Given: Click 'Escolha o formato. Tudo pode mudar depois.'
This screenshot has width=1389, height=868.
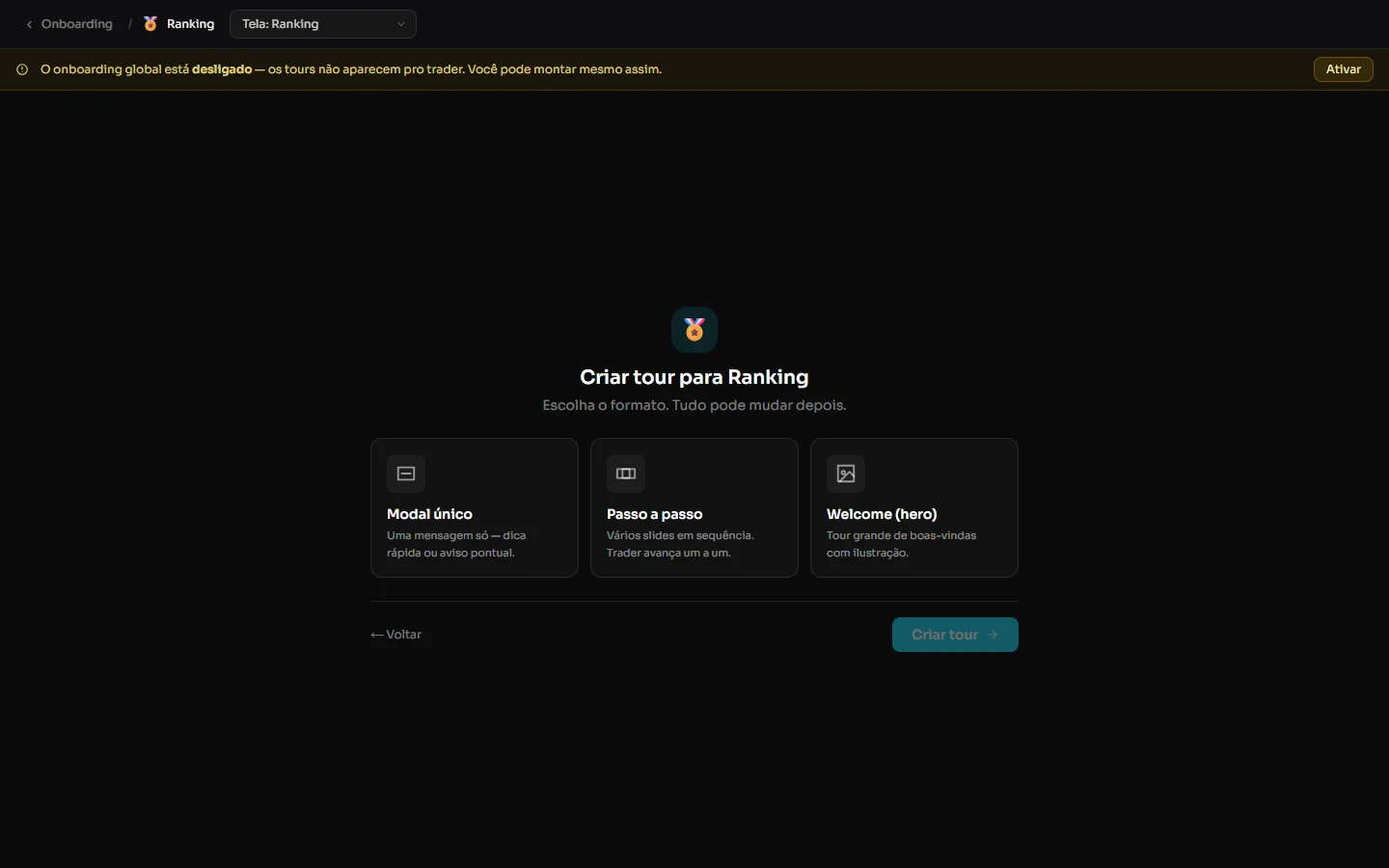Looking at the screenshot, I should pos(694,405).
